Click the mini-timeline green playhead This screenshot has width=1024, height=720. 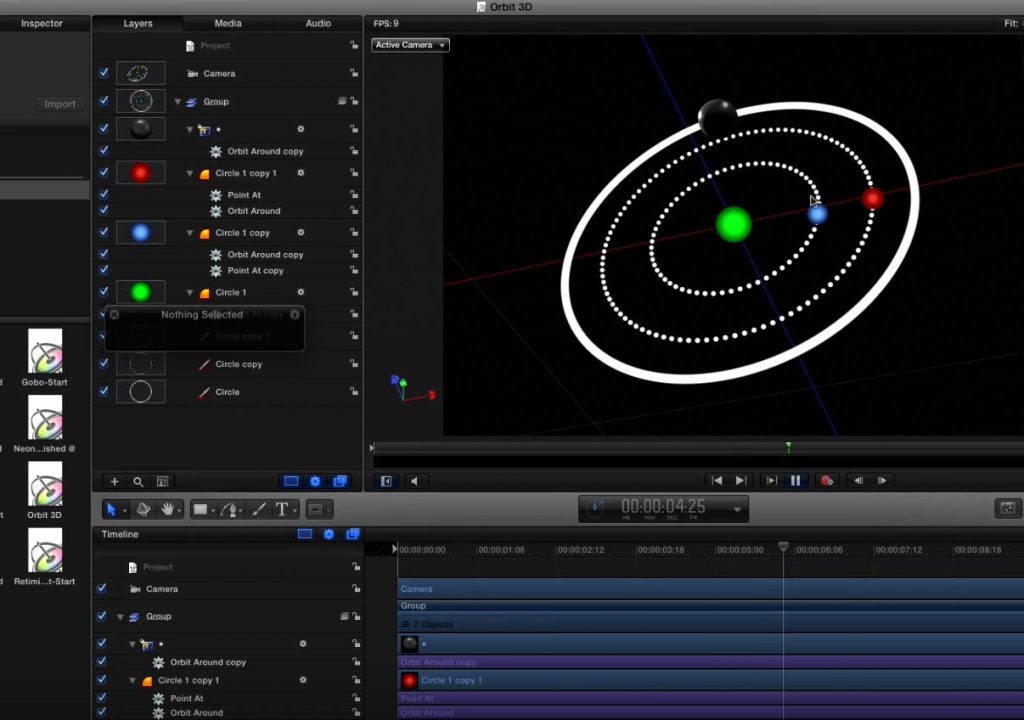pyautogui.click(x=788, y=447)
